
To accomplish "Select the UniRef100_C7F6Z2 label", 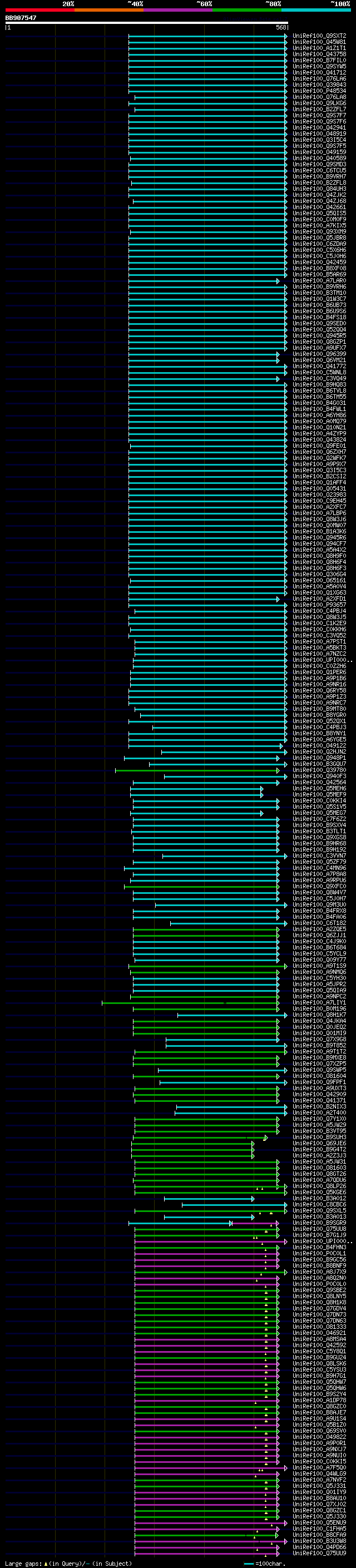I will (x=319, y=819).
